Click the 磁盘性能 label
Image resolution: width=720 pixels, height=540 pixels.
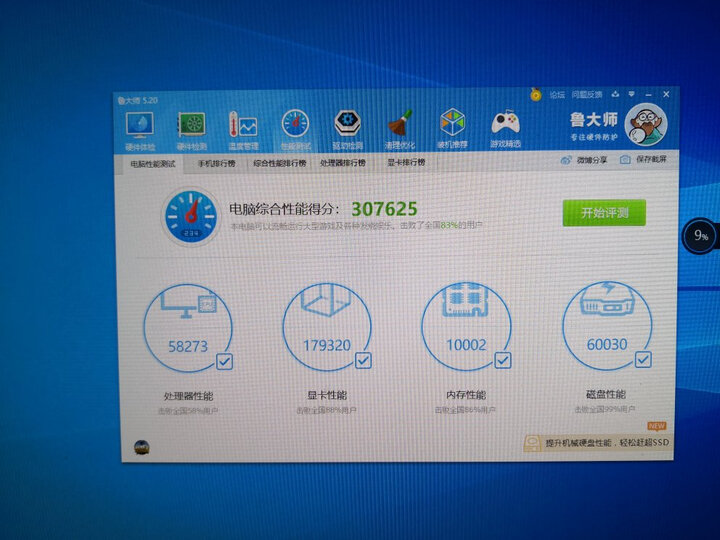(606, 394)
